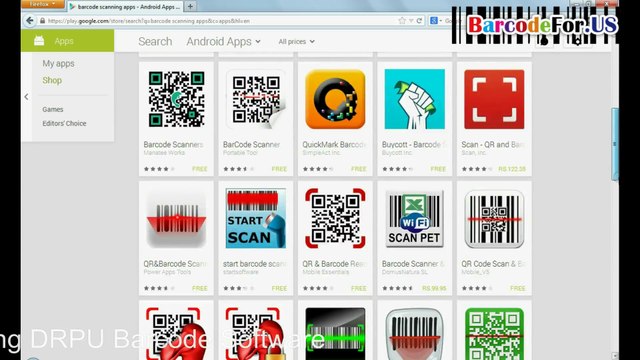Open a new tab with plus button
This screenshot has width=640, height=360.
click(190, 6)
